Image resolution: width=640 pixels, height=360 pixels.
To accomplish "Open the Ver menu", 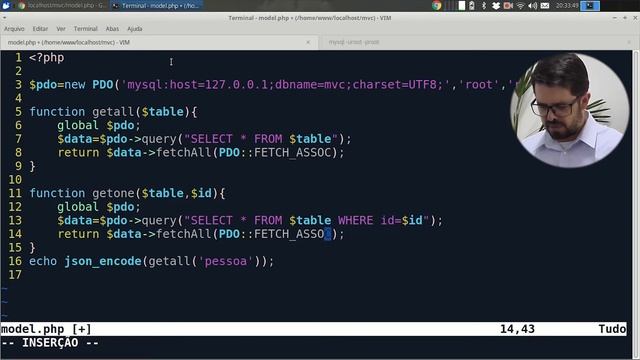I will point(61,29).
